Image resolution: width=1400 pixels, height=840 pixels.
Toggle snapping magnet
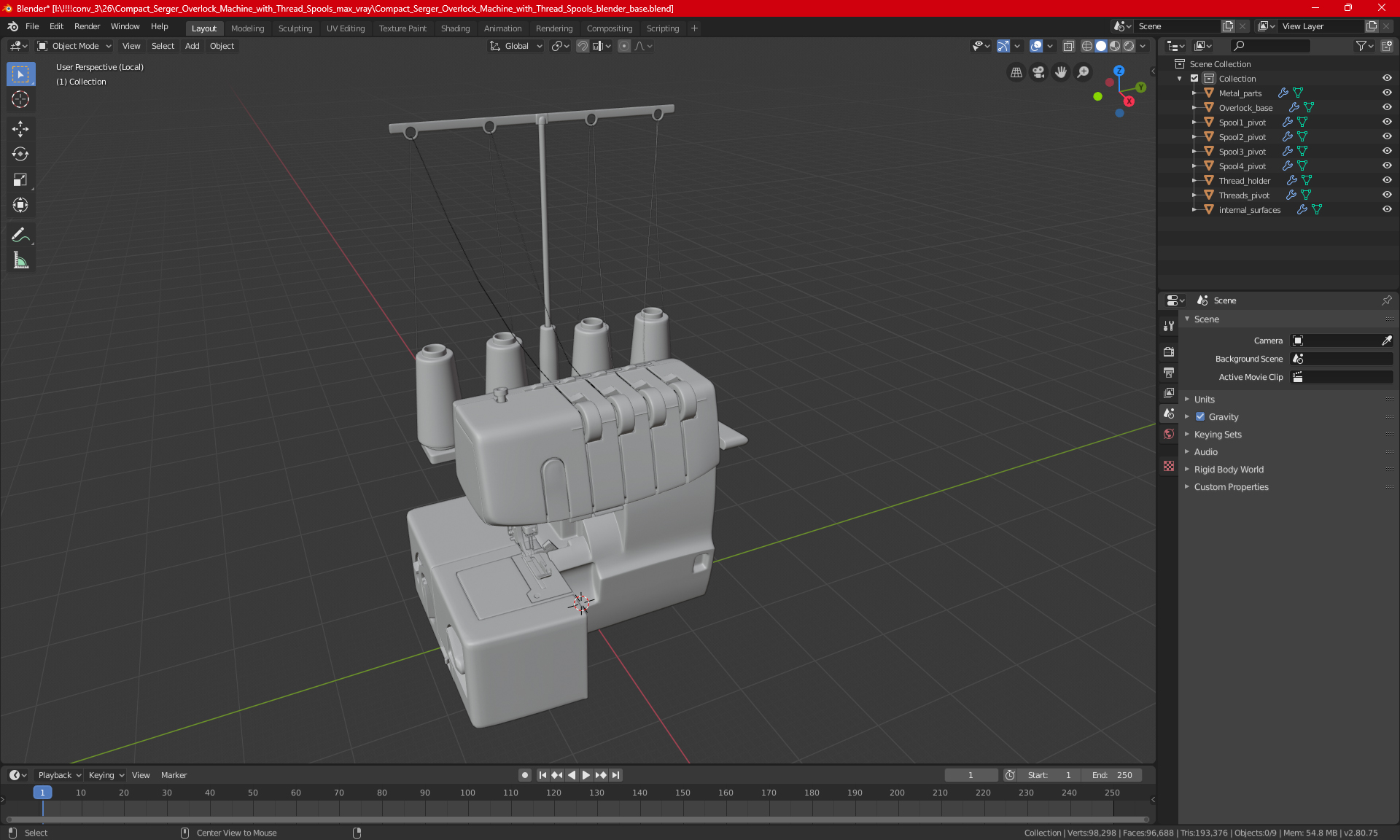click(582, 46)
